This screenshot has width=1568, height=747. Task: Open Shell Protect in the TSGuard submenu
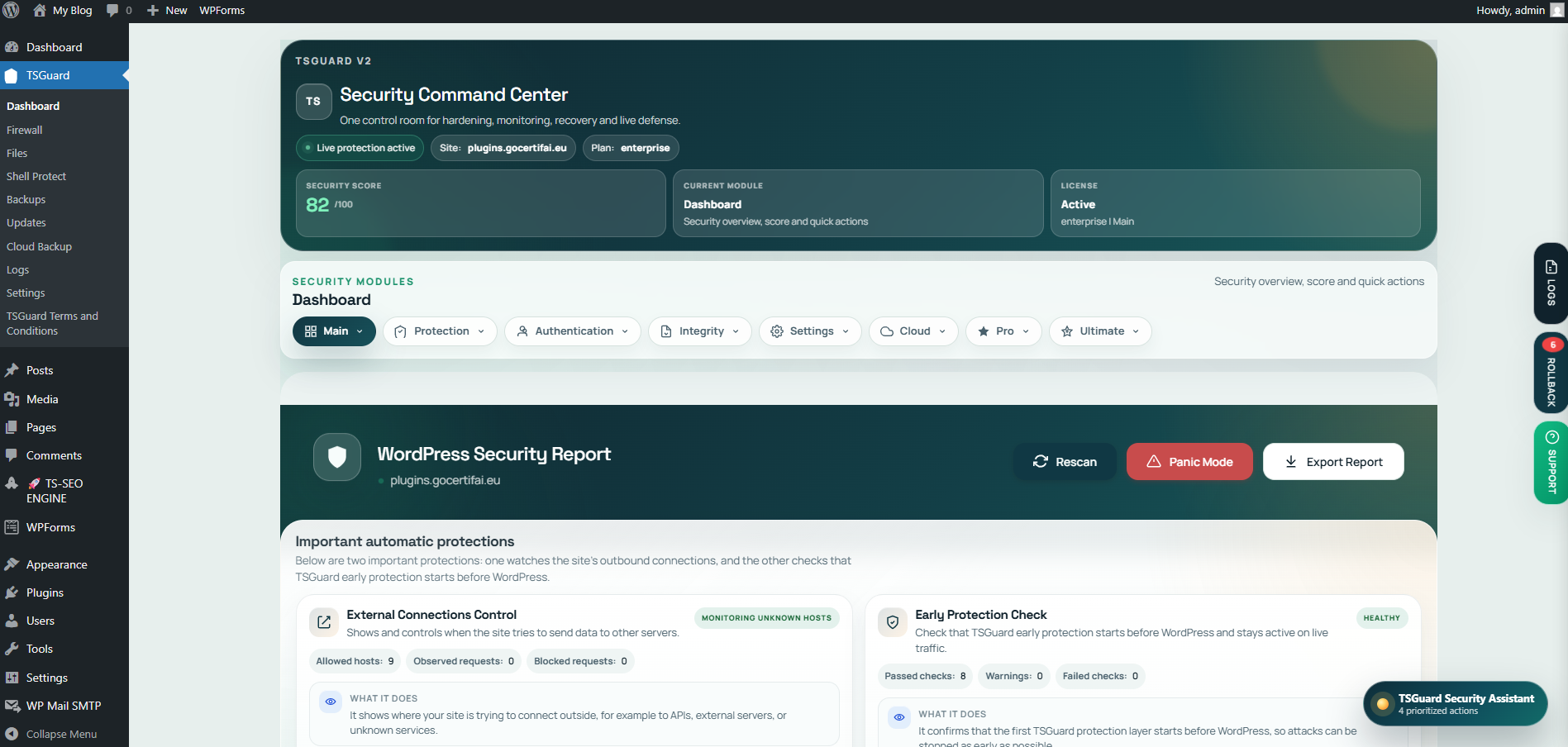point(36,176)
